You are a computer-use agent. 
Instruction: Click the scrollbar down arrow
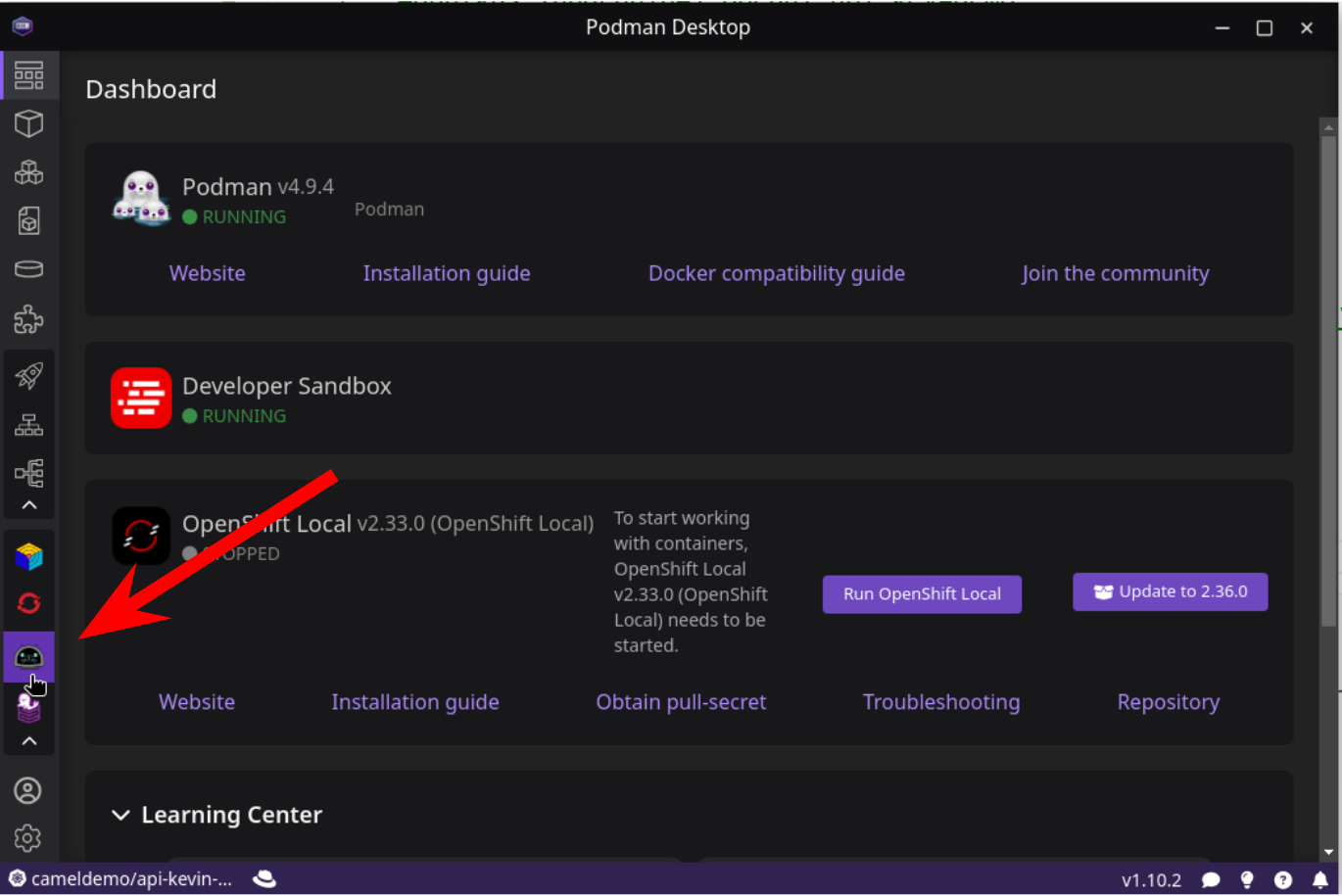pos(1328,852)
